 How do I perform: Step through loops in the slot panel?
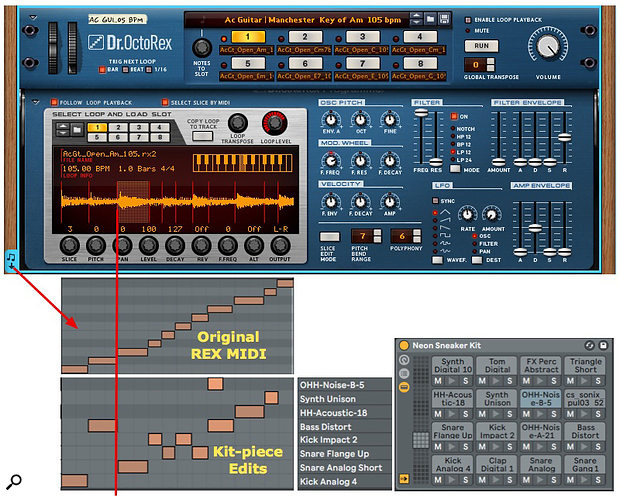pyautogui.click(x=63, y=129)
